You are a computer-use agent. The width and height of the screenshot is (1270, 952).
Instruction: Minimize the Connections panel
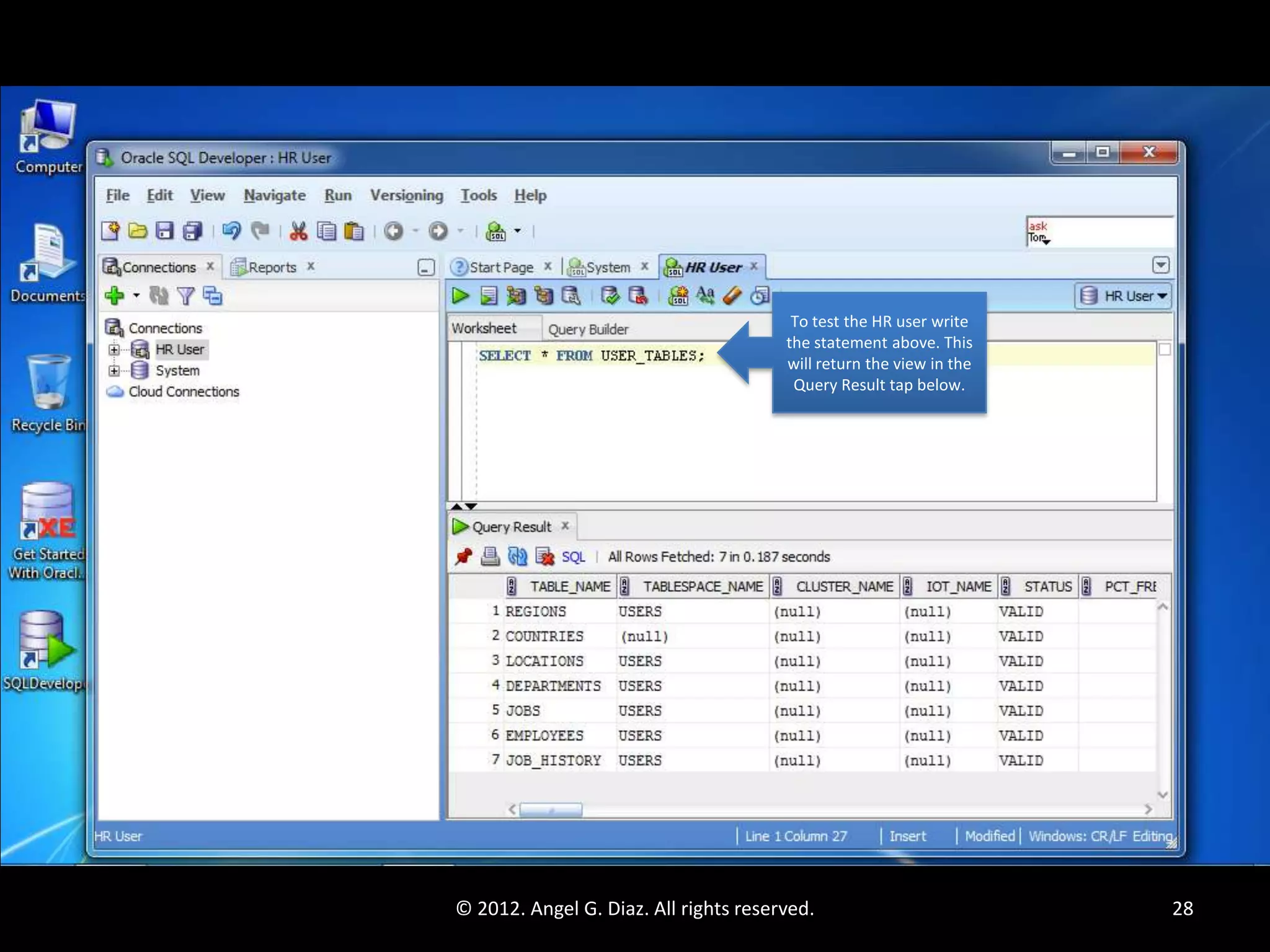tap(426, 267)
